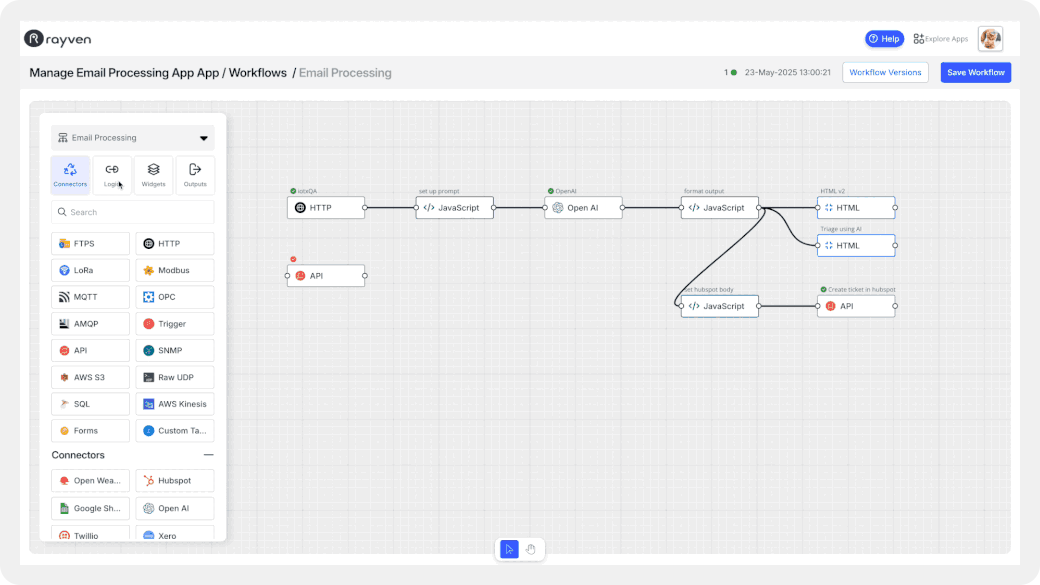Click the node search field

133,212
